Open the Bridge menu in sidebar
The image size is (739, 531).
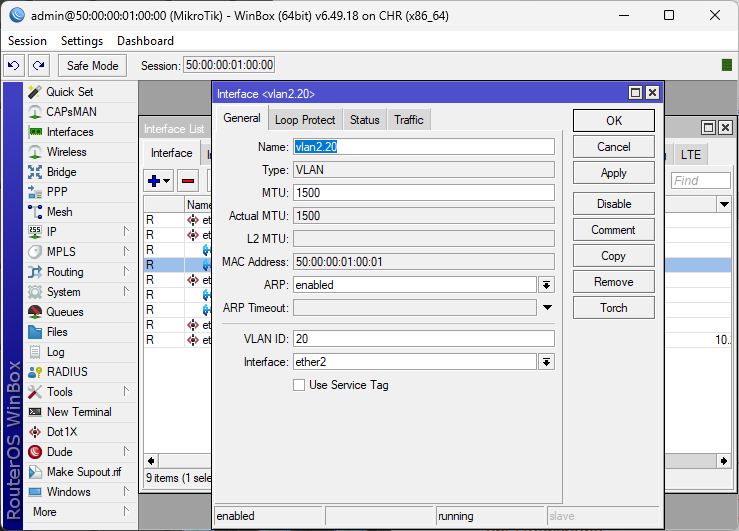pyautogui.click(x=61, y=172)
